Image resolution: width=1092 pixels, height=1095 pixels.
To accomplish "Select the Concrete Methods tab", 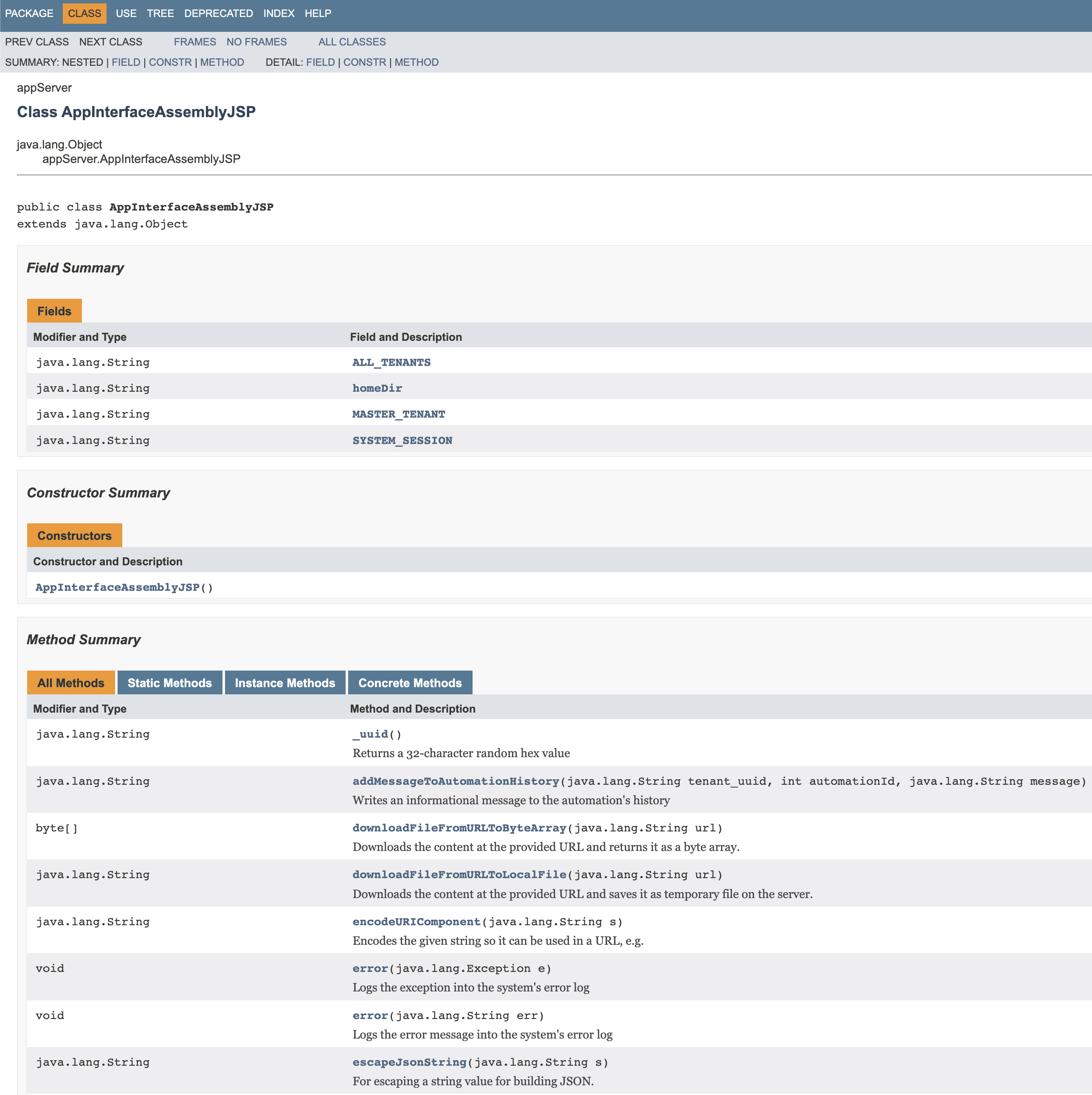I will (409, 683).
